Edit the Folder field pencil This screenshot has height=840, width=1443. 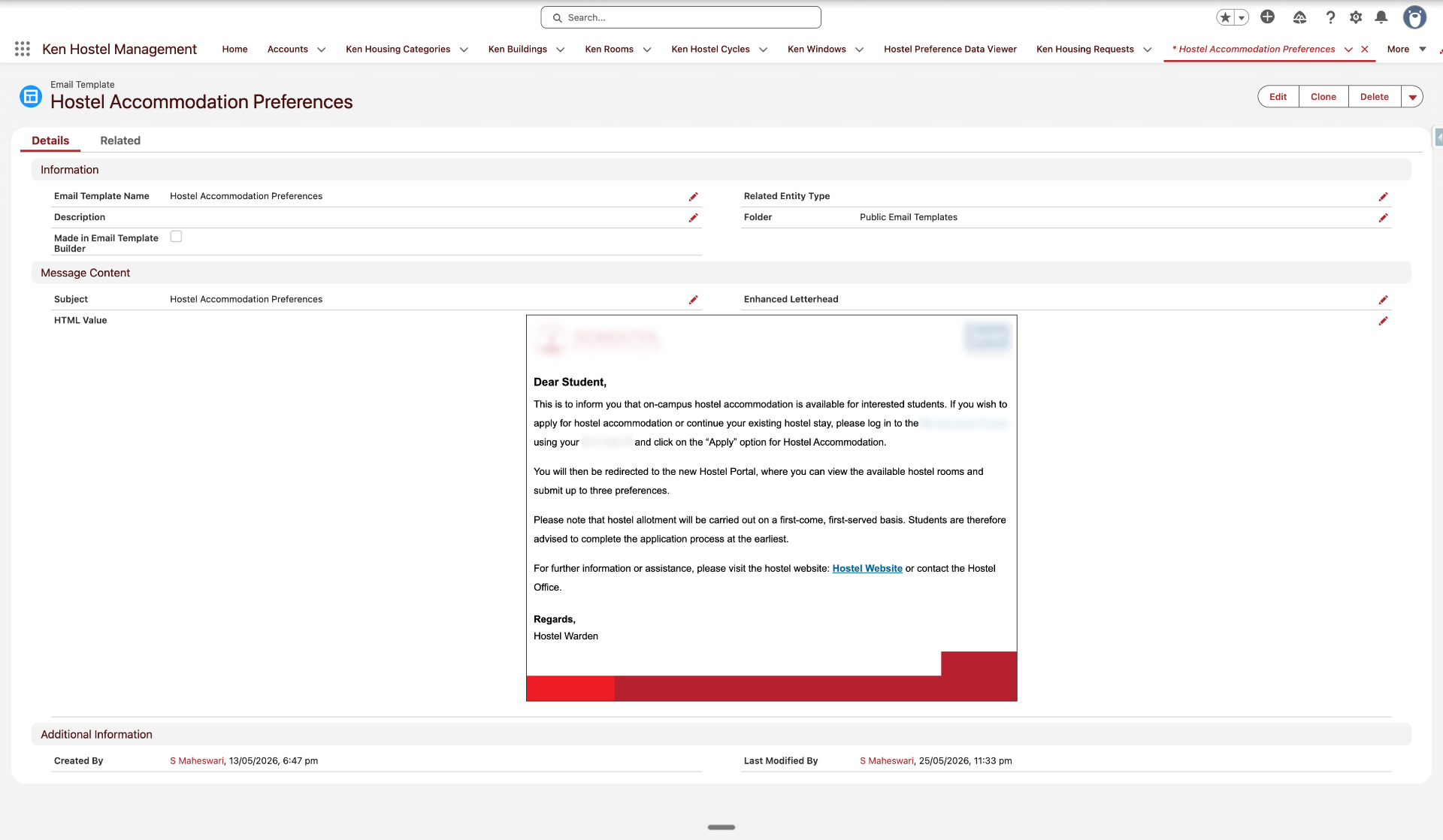click(1383, 218)
